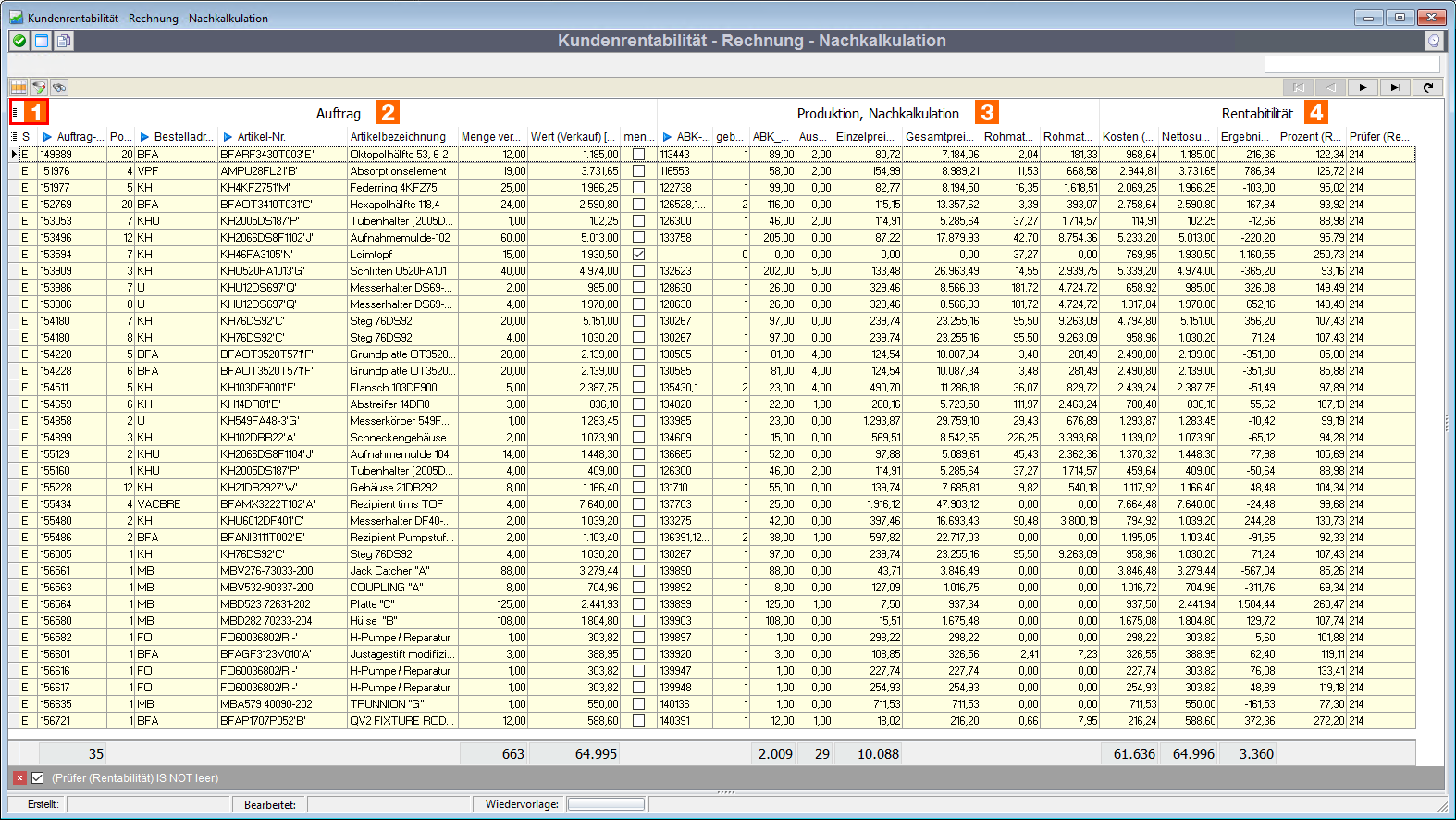This screenshot has height=820, width=1456.
Task: Expand link arrow on Bestelladr column header
Action: click(144, 137)
